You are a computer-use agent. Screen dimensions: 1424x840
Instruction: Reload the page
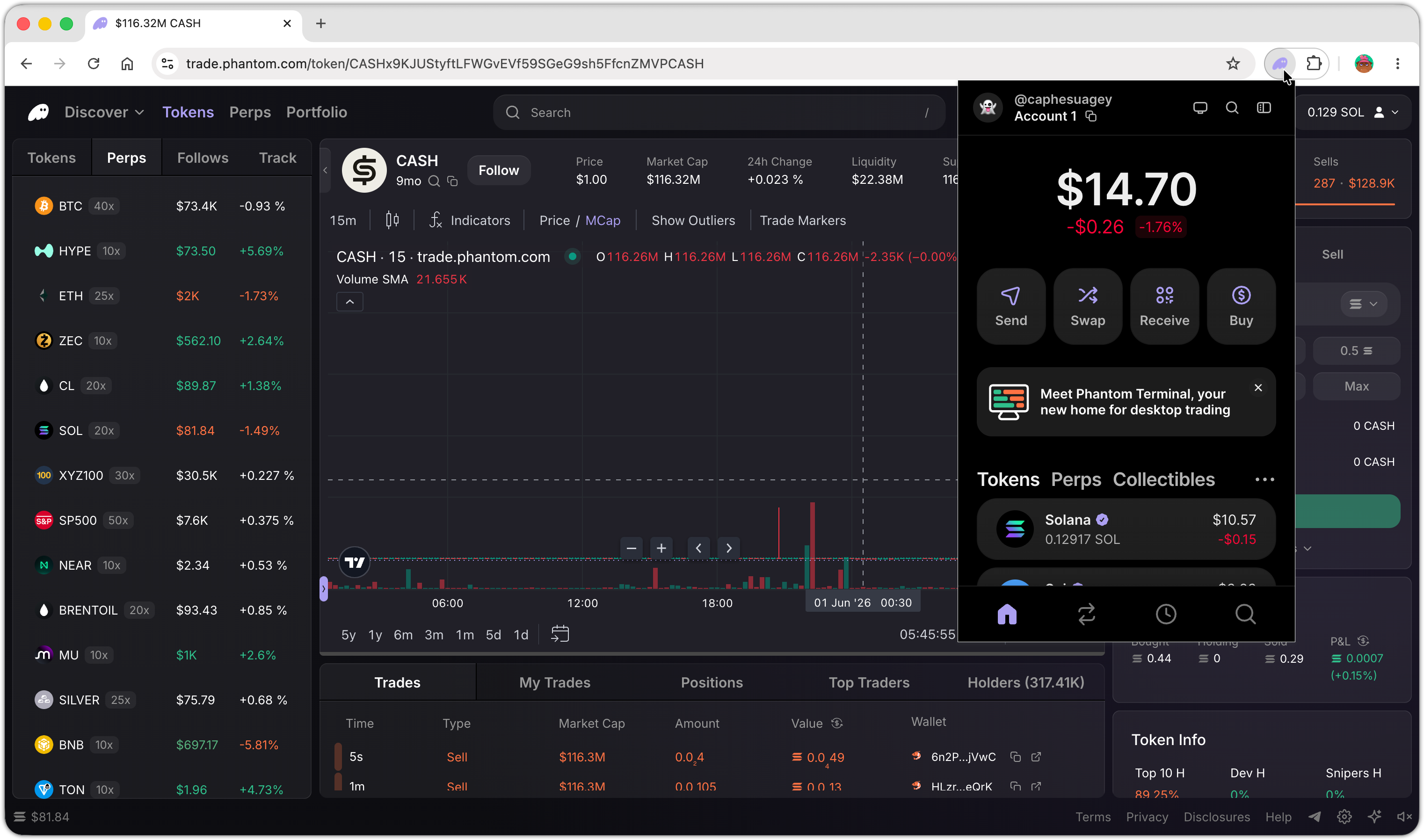point(94,64)
